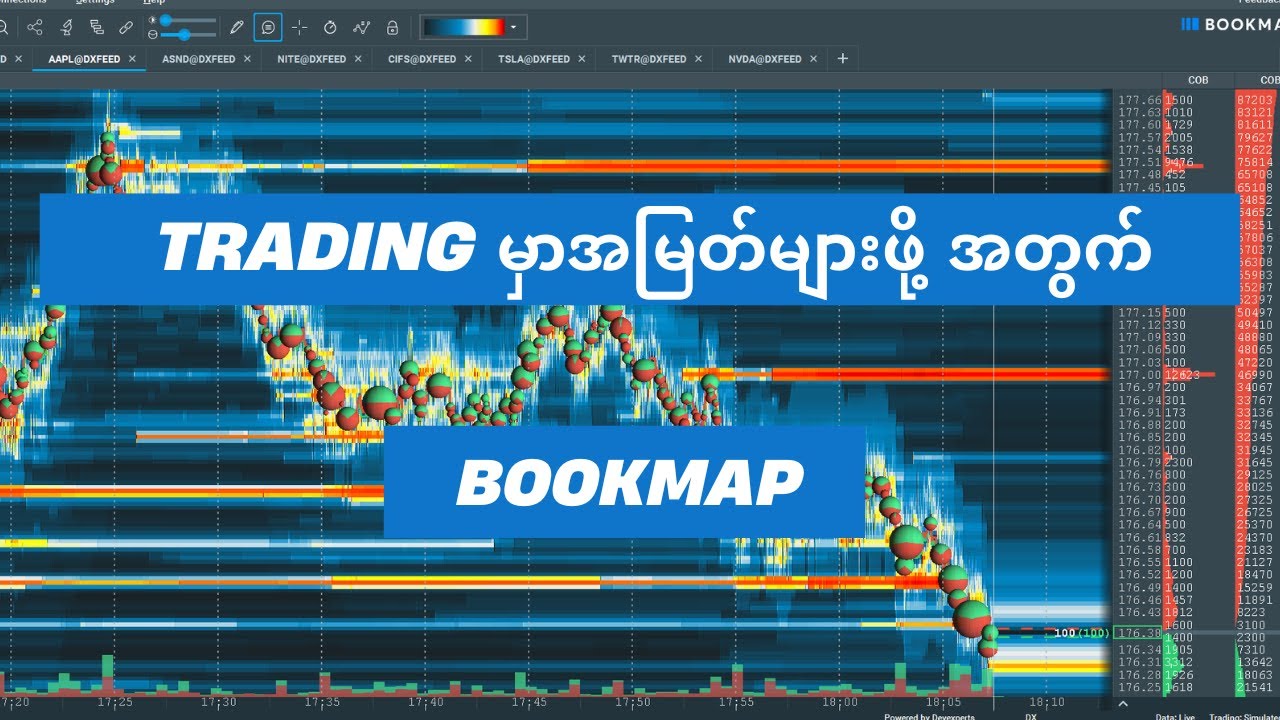Click the cumulative size 21541 cell

point(1255,689)
